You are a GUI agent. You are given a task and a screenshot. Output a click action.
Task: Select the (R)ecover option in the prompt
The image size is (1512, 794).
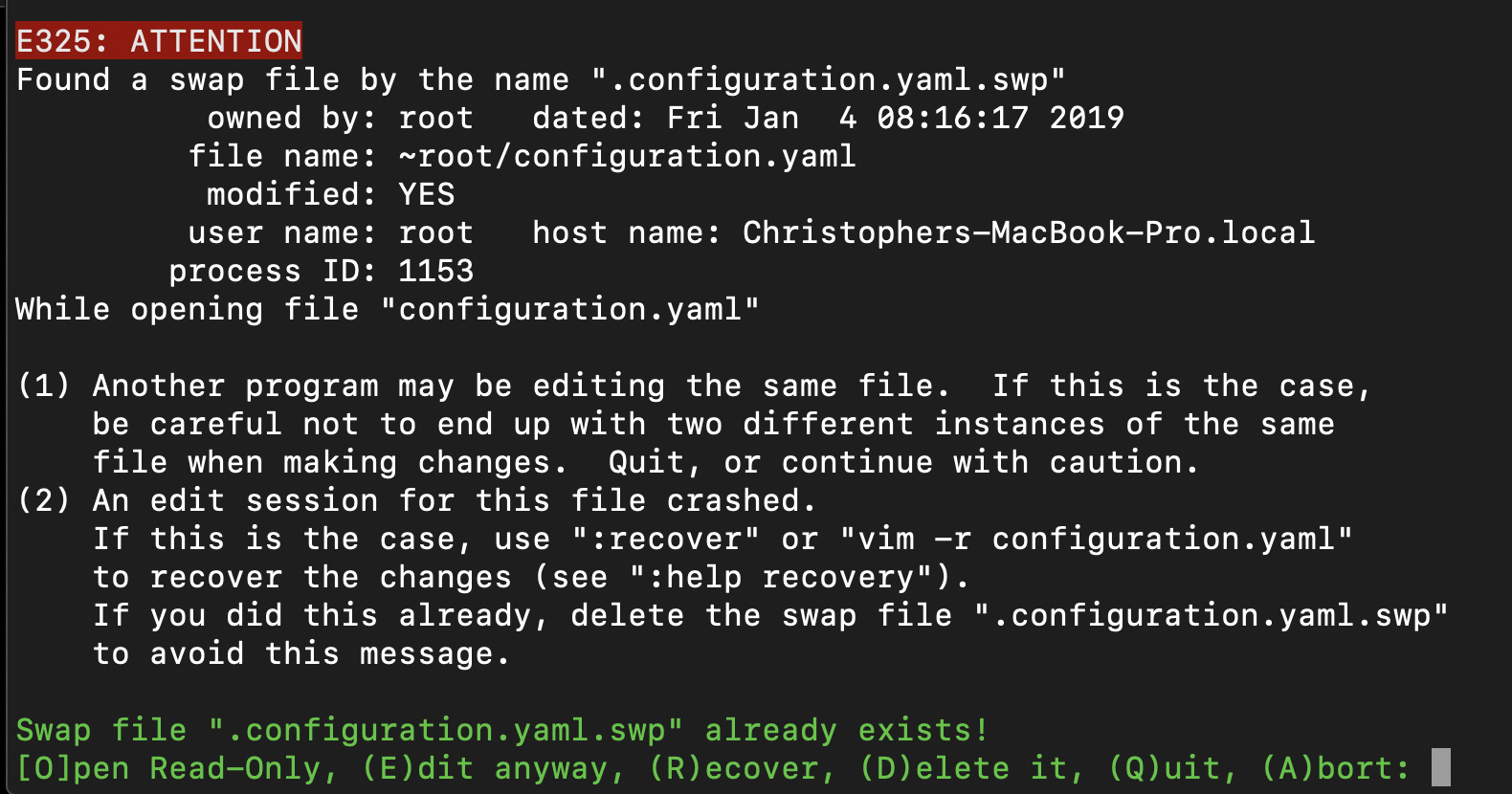(742, 768)
